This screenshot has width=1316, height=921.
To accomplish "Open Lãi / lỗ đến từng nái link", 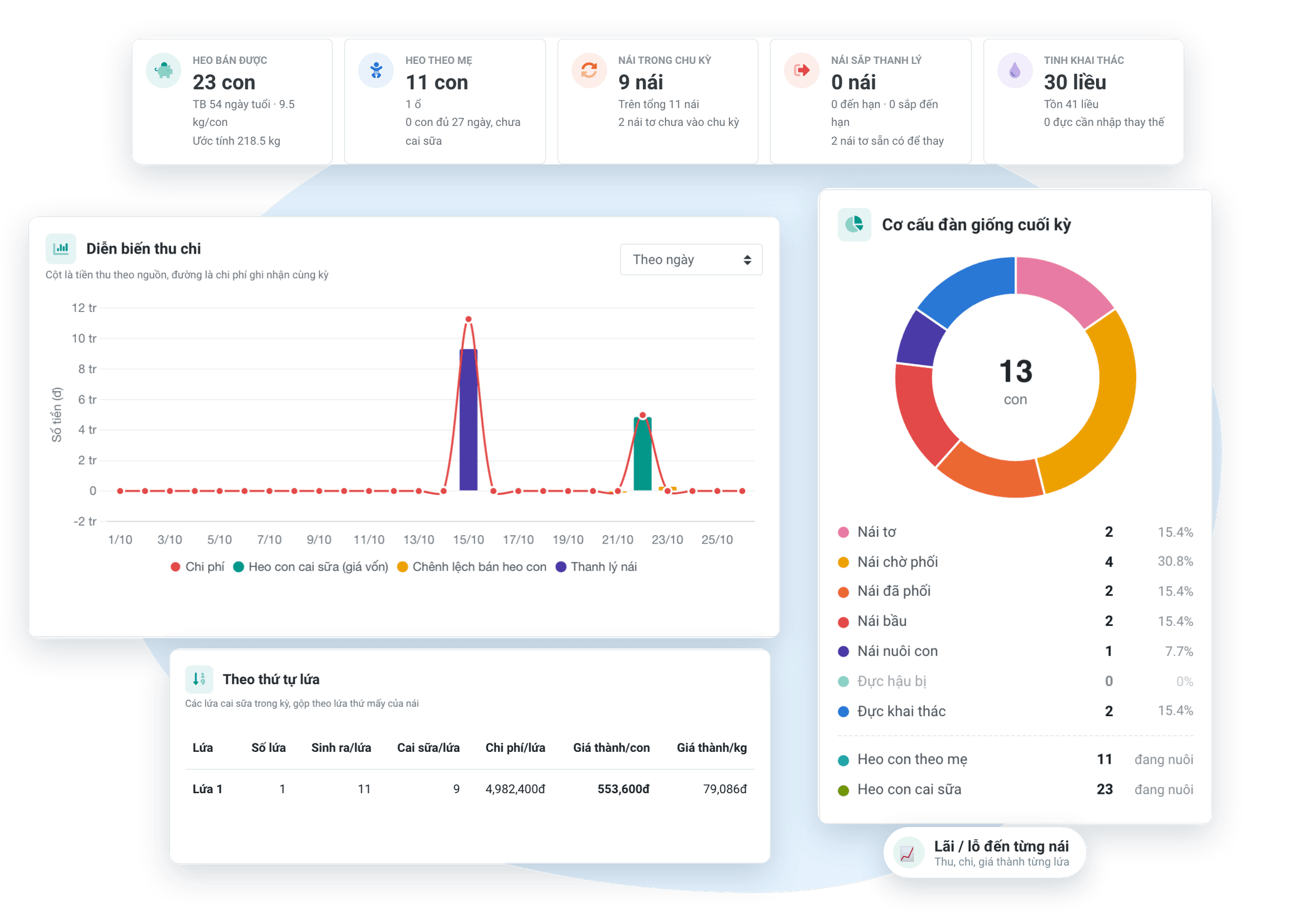I will pyautogui.click(x=984, y=853).
